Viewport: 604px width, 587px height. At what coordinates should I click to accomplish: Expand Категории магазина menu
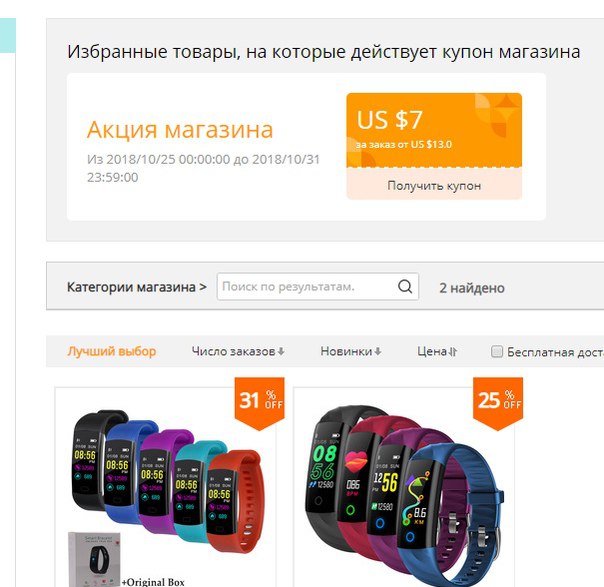[x=137, y=287]
